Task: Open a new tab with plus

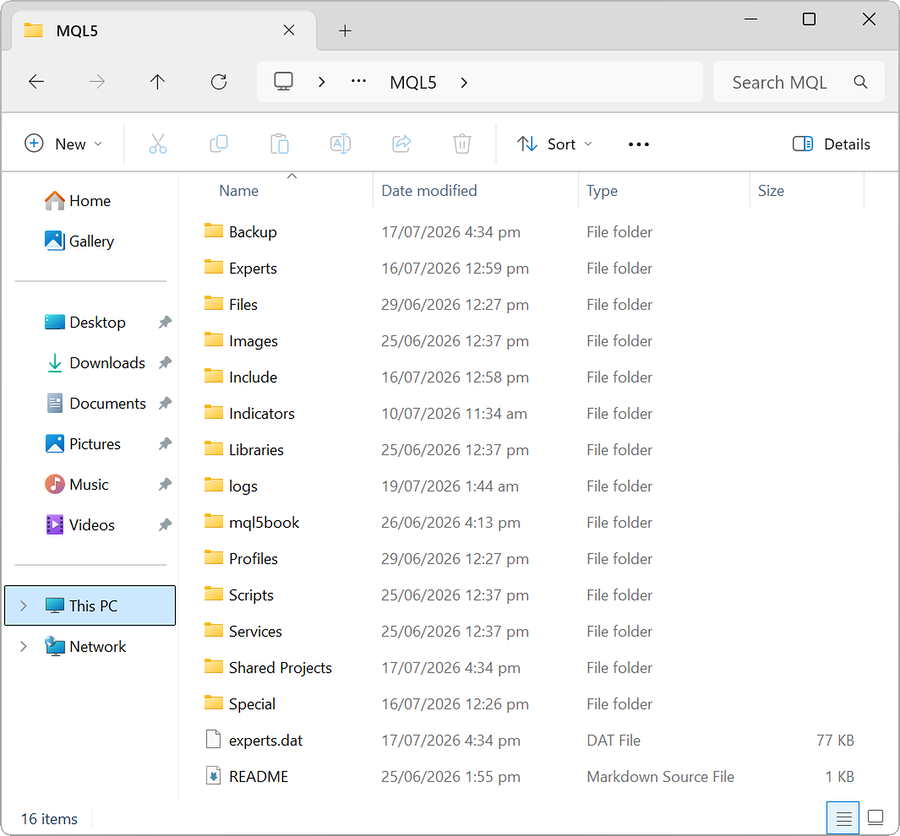Action: 345,31
